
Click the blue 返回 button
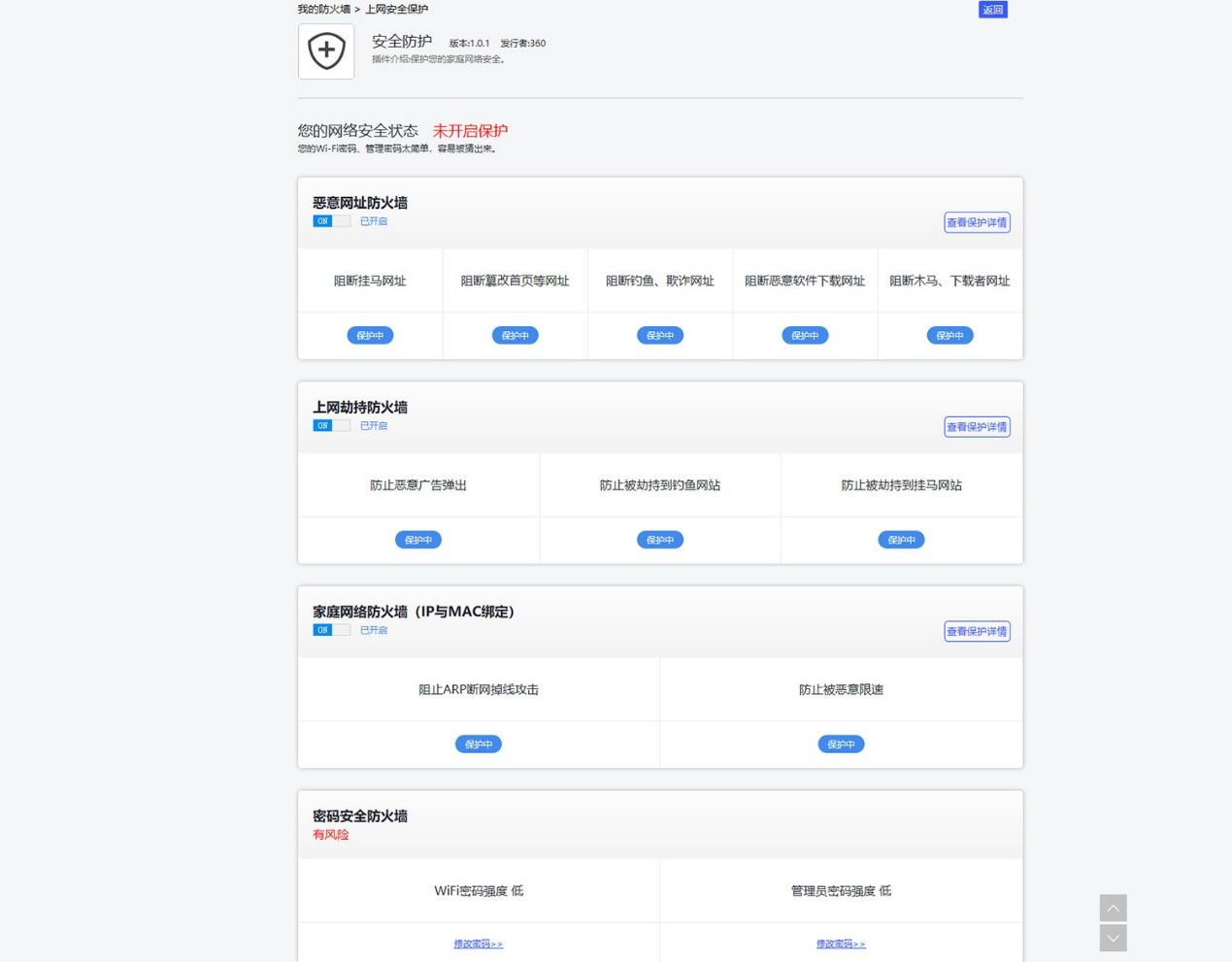coord(992,10)
